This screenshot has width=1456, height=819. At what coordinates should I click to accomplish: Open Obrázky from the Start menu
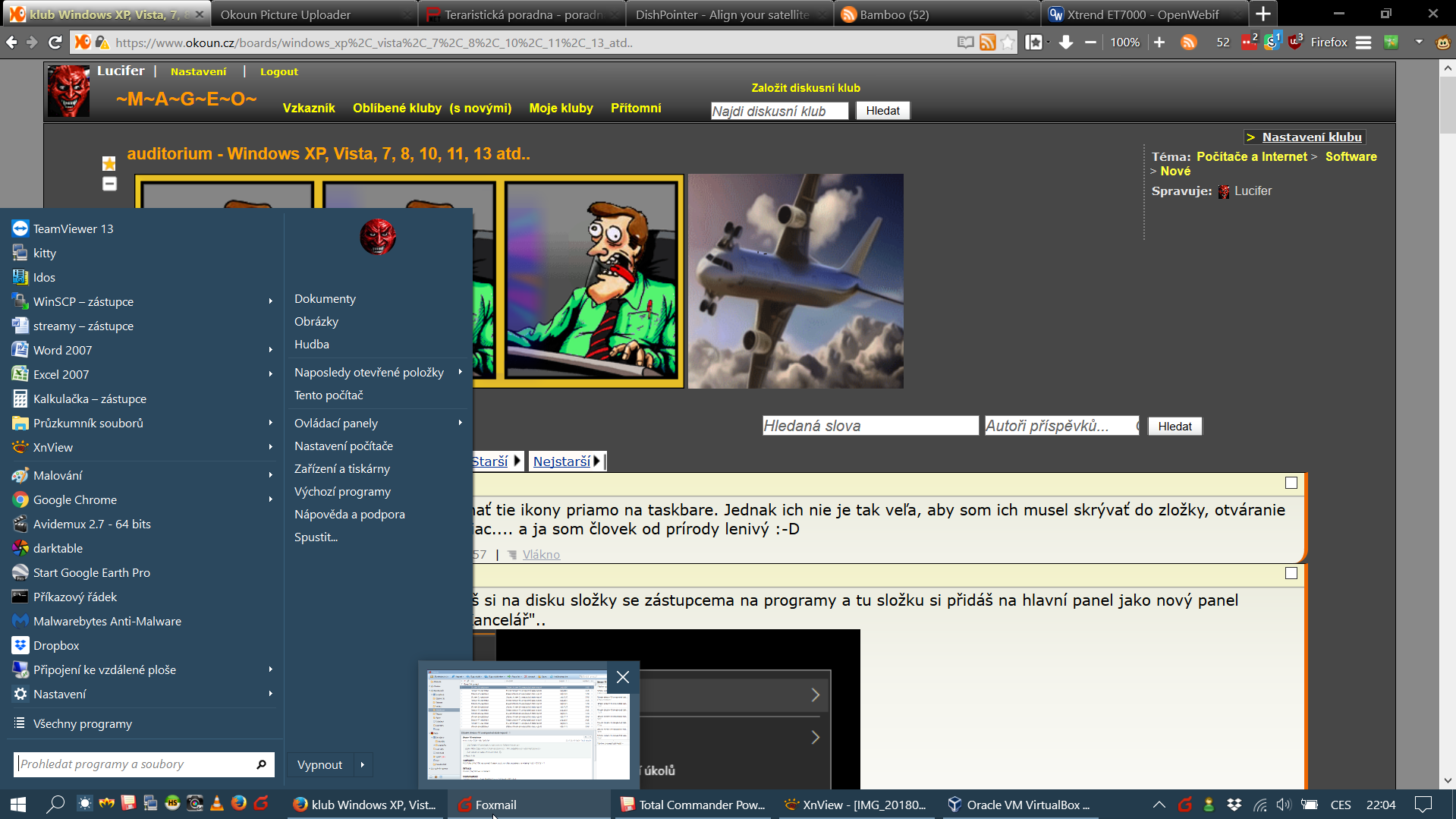316,321
